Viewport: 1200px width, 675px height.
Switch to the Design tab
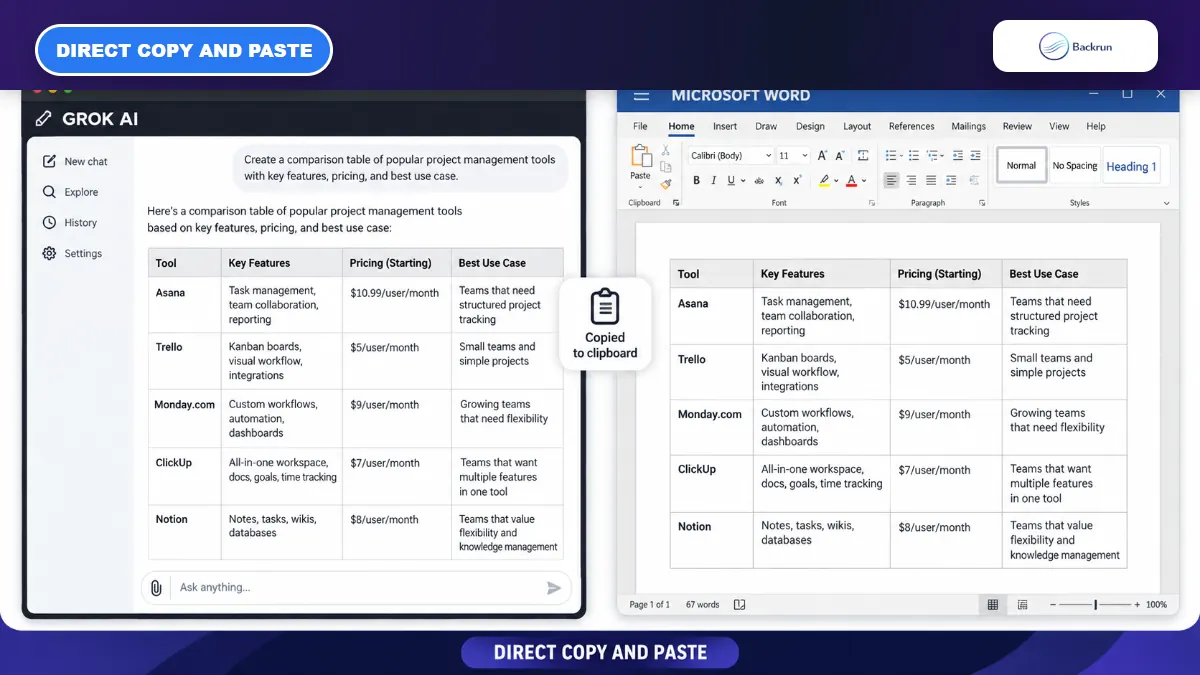(810, 127)
